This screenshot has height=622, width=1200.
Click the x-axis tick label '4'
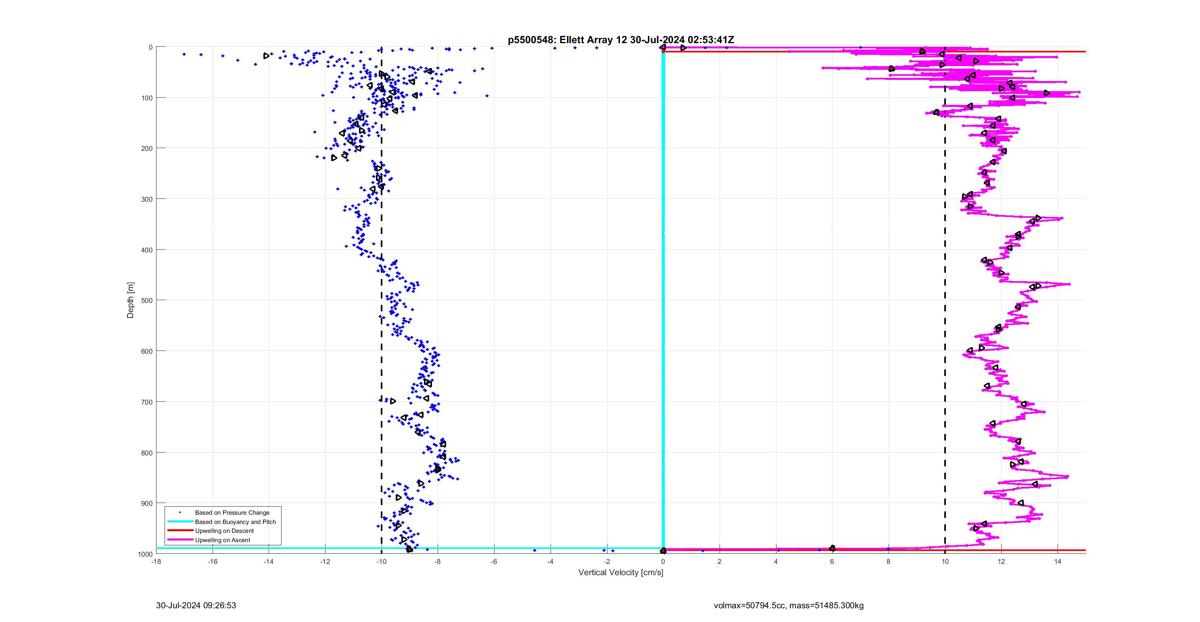point(776,561)
